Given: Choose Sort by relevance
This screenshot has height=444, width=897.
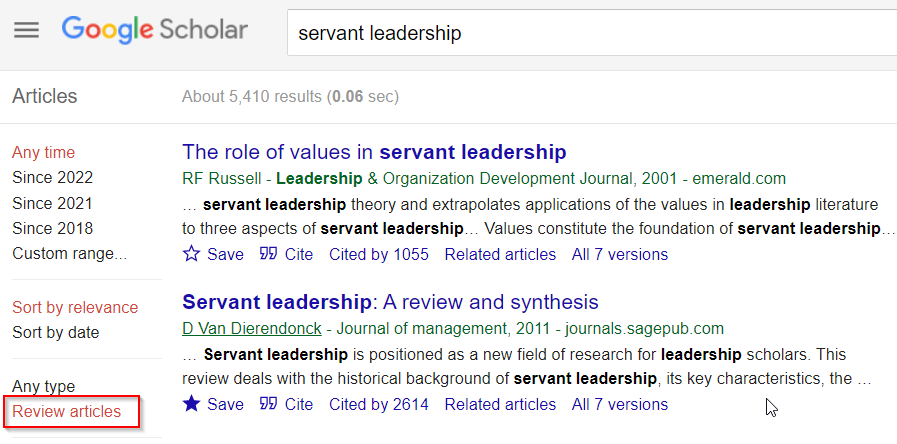Looking at the screenshot, I should (x=75, y=307).
